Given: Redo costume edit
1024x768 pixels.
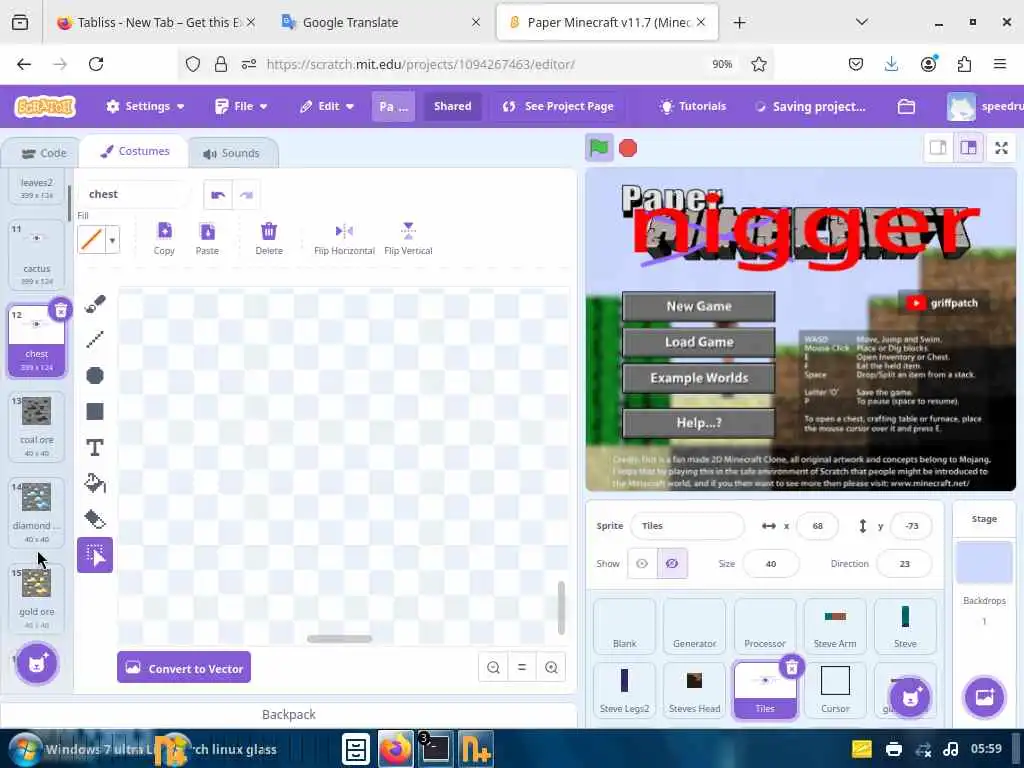Looking at the screenshot, I should coord(246,195).
